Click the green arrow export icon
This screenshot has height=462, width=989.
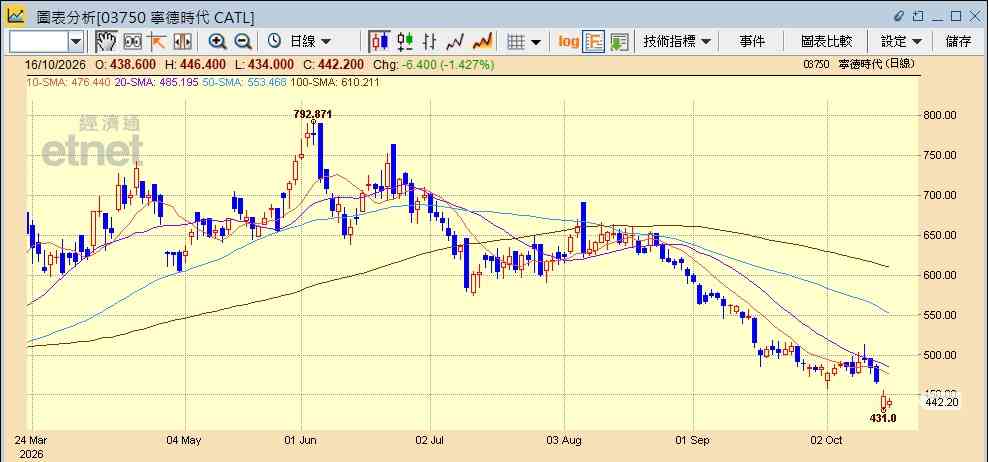pos(619,42)
